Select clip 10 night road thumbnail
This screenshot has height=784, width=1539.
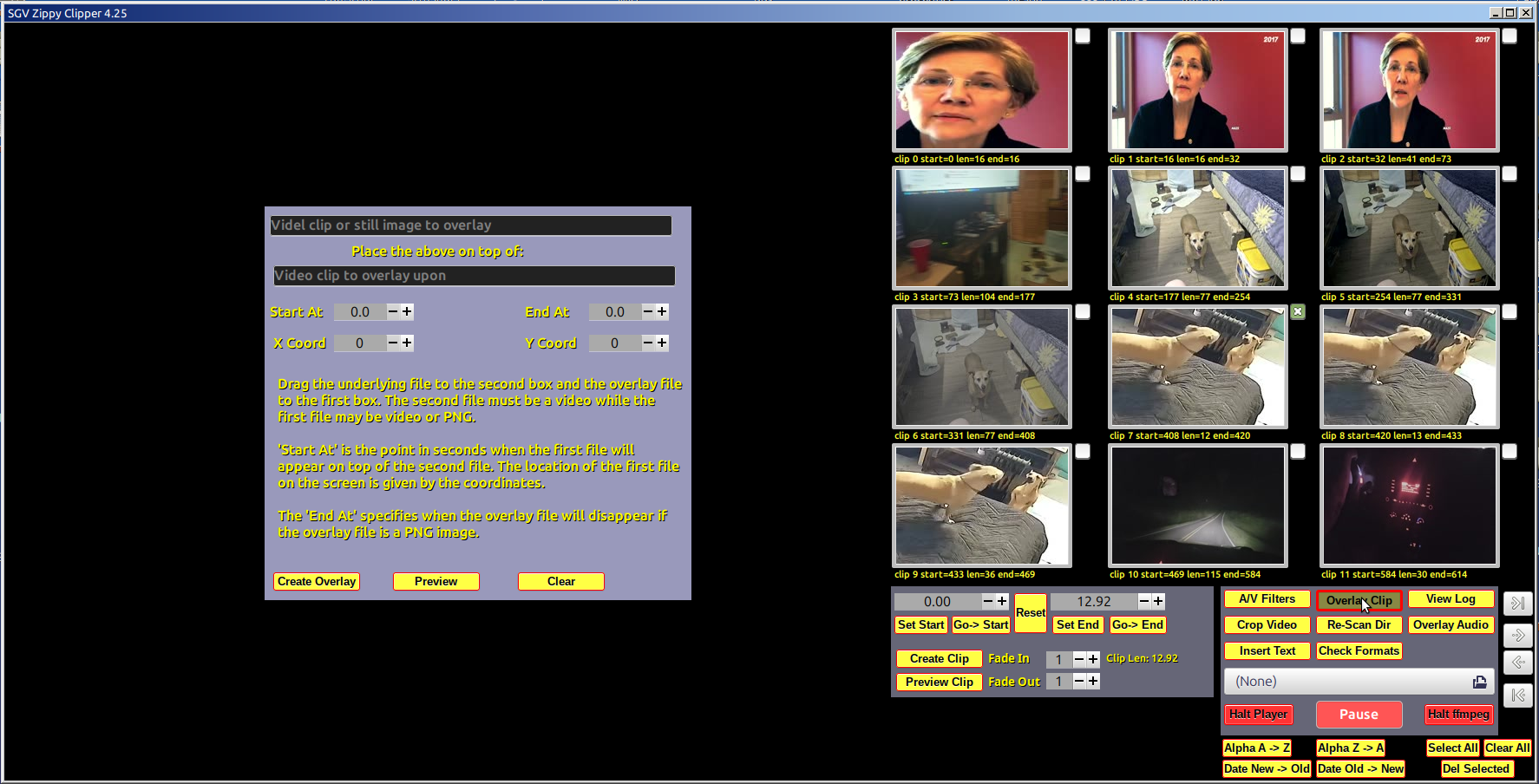[x=1197, y=506]
